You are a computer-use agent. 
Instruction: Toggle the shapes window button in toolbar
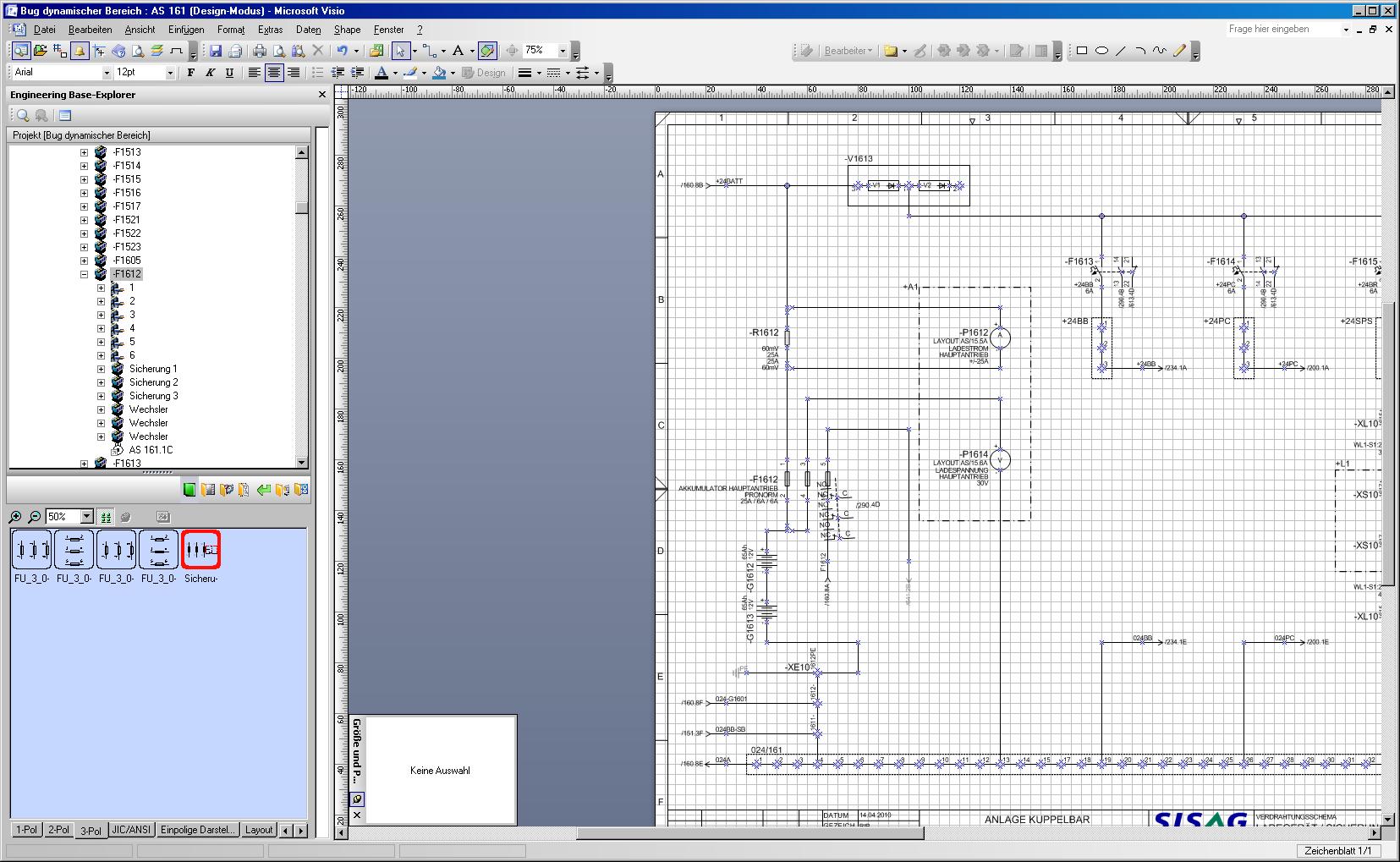[487, 51]
